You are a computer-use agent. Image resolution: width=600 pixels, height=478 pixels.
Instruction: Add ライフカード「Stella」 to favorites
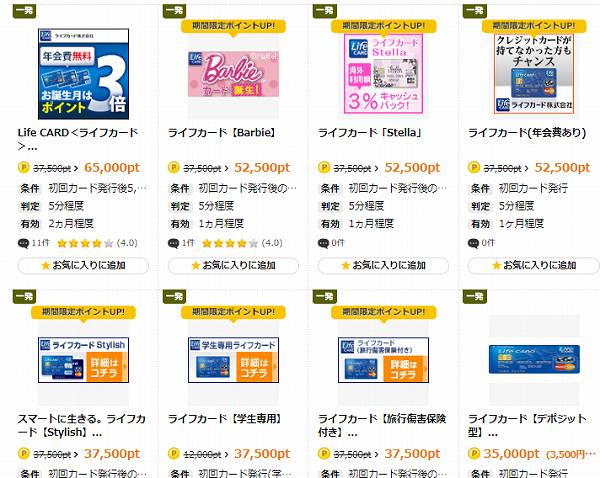point(383,266)
